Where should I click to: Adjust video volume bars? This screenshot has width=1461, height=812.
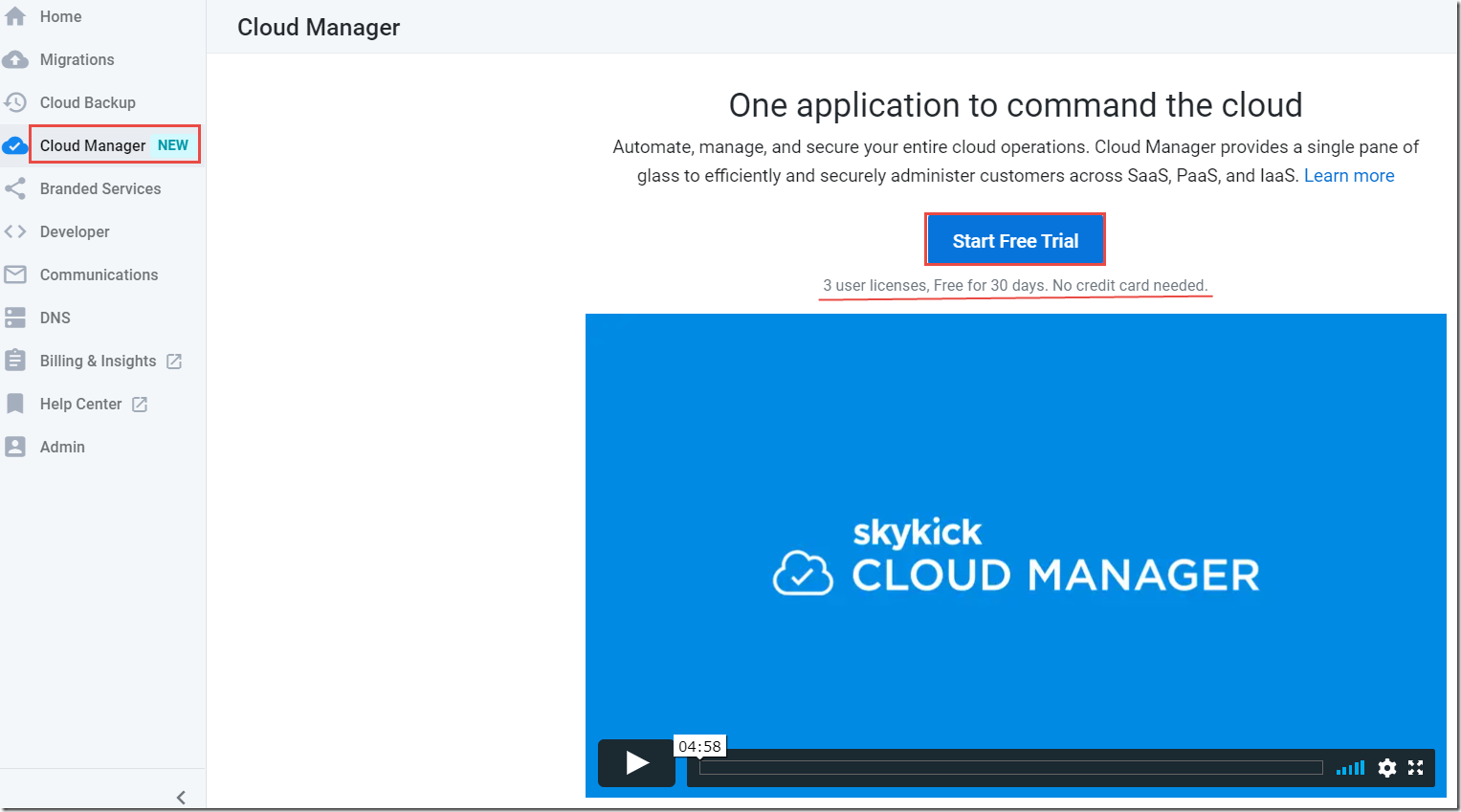coord(1350,767)
